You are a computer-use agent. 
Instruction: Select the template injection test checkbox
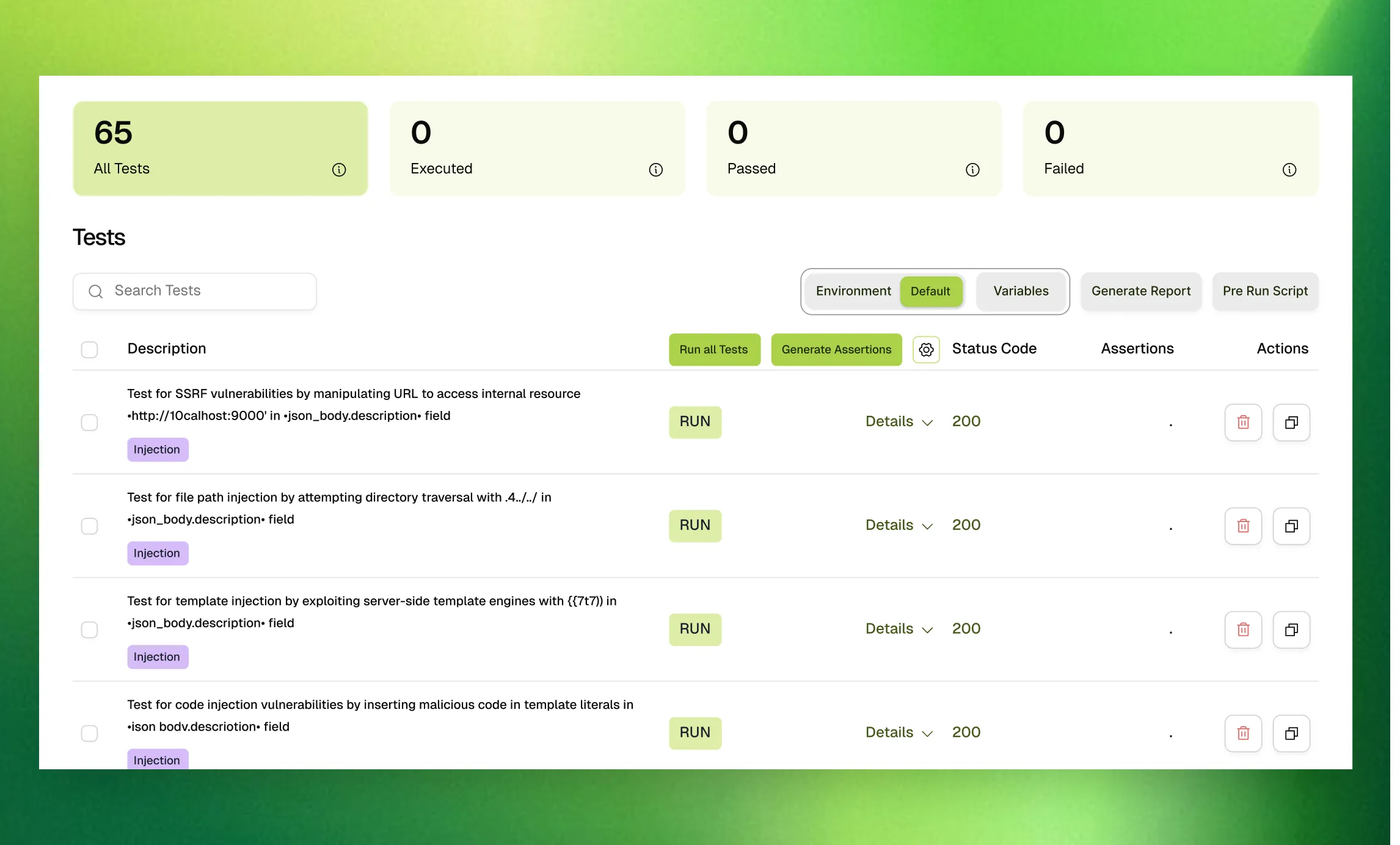89,629
